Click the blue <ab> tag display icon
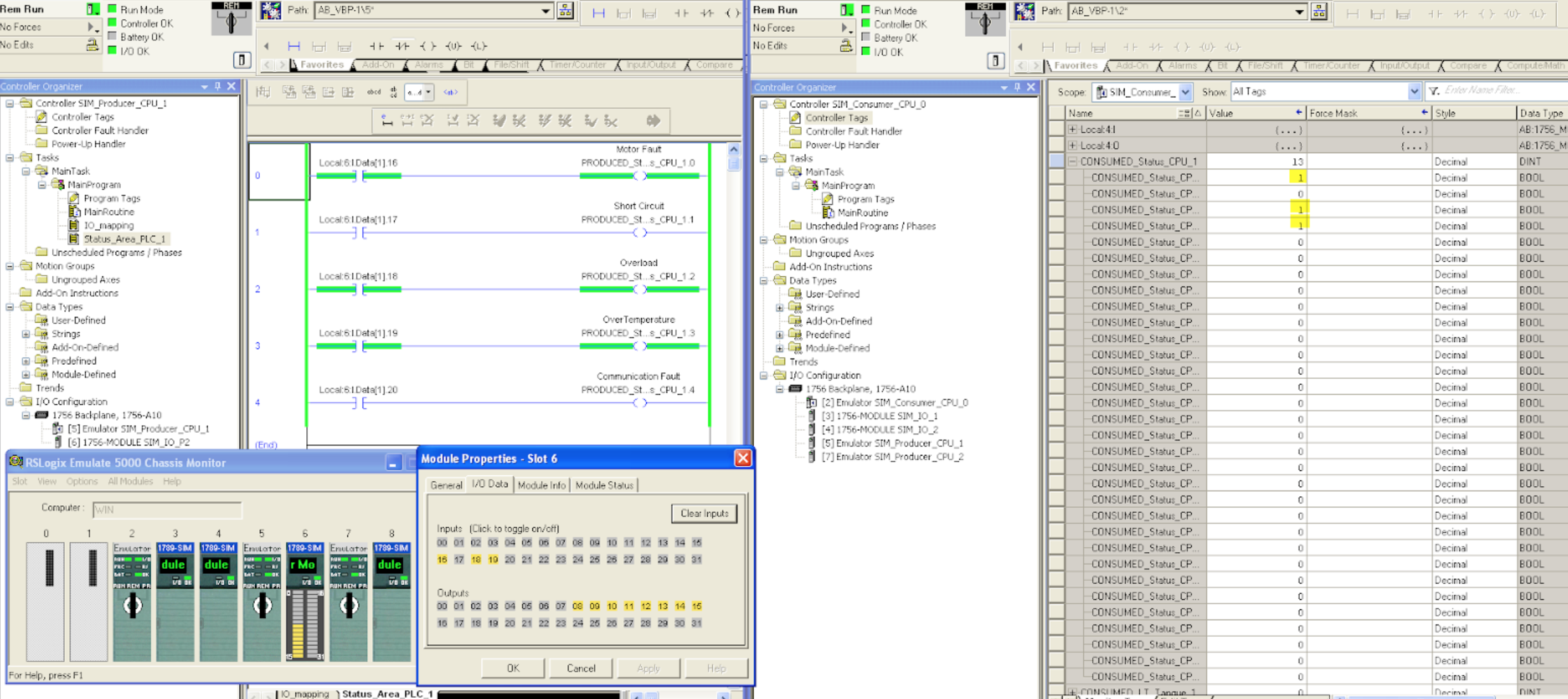The image size is (1568, 699). point(450,92)
